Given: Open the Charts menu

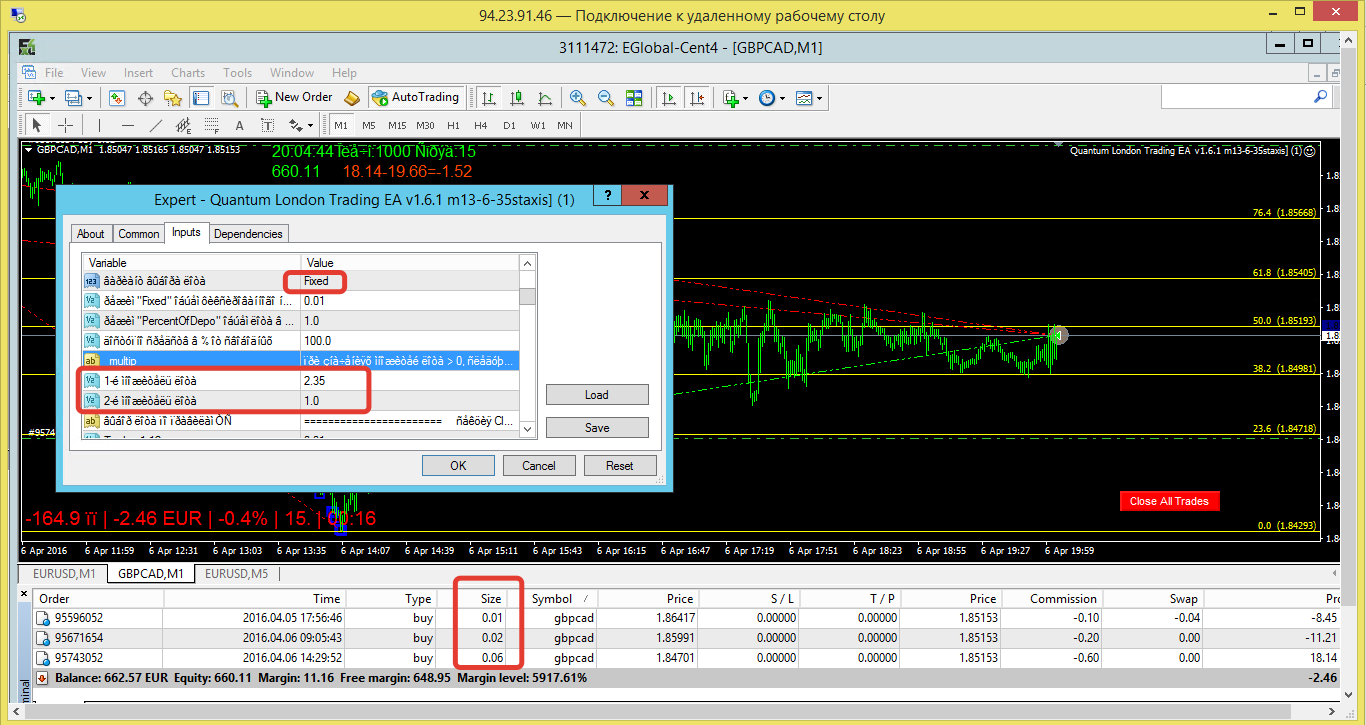Looking at the screenshot, I should tap(188, 73).
